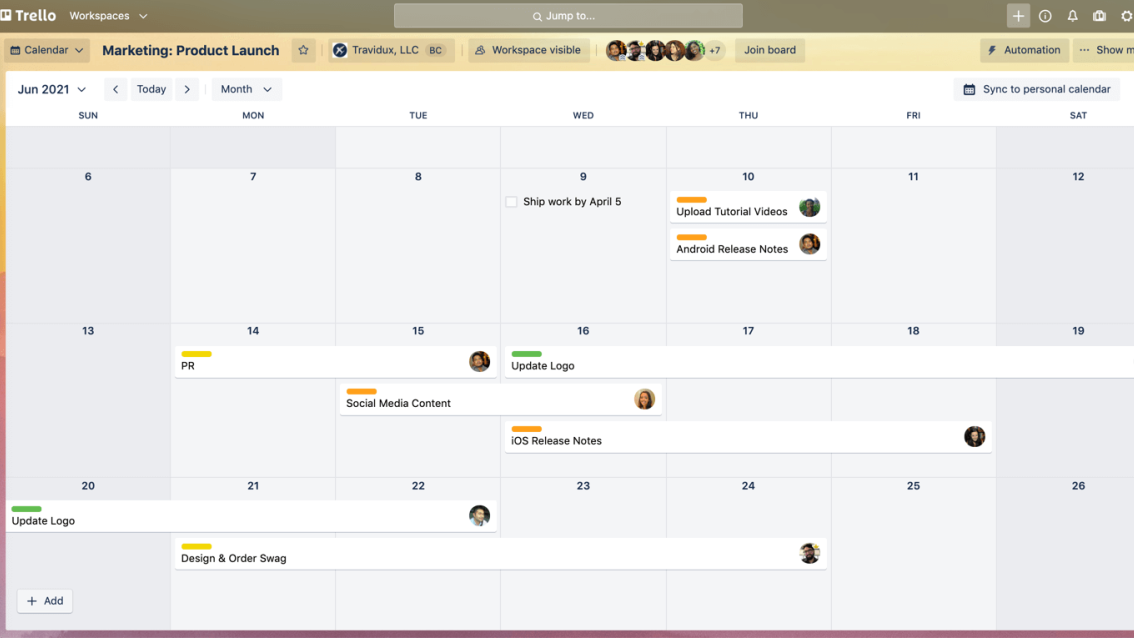Image resolution: width=1134 pixels, height=638 pixels.
Task: Click the avatar on iOS Release Notes card
Action: click(x=974, y=436)
